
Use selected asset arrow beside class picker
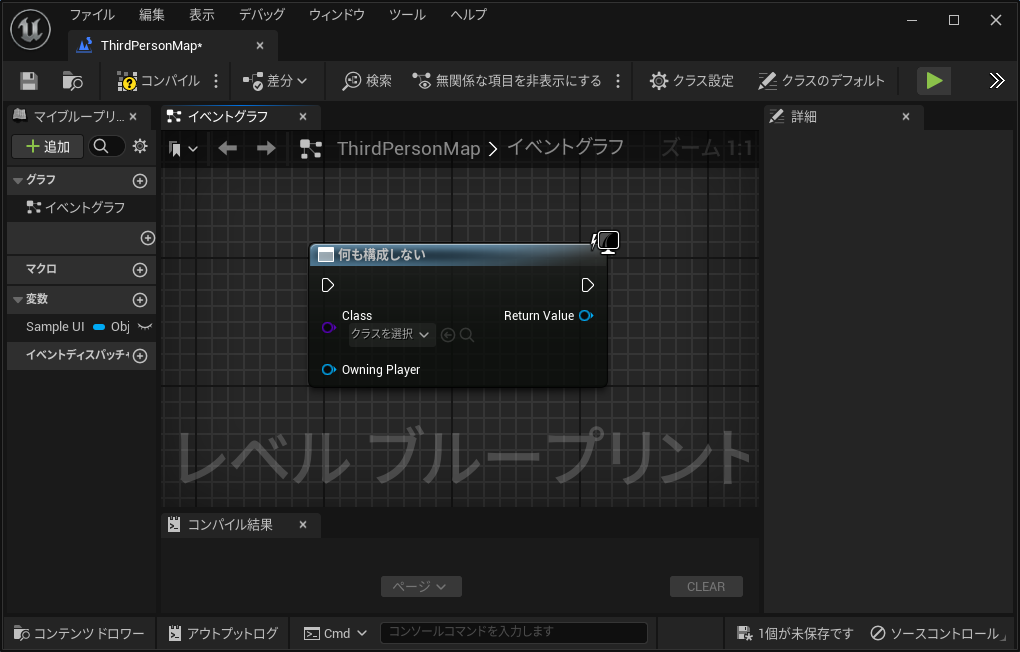pyautogui.click(x=448, y=335)
